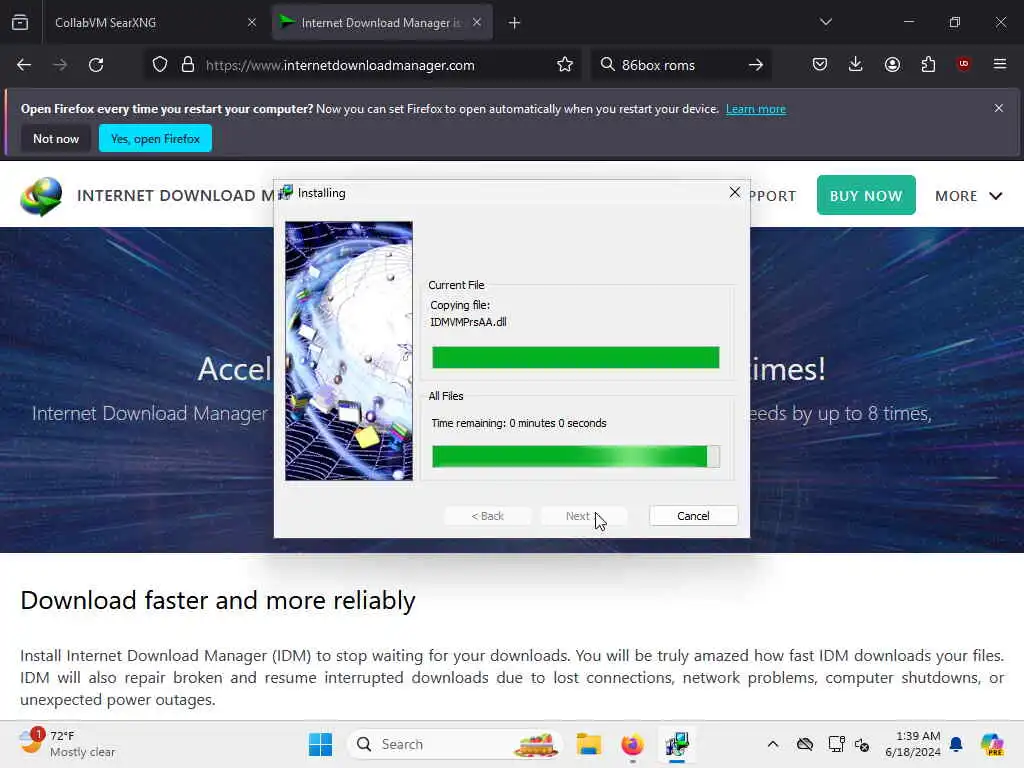
Task: Go forward one page in Firefox
Action: [60, 65]
